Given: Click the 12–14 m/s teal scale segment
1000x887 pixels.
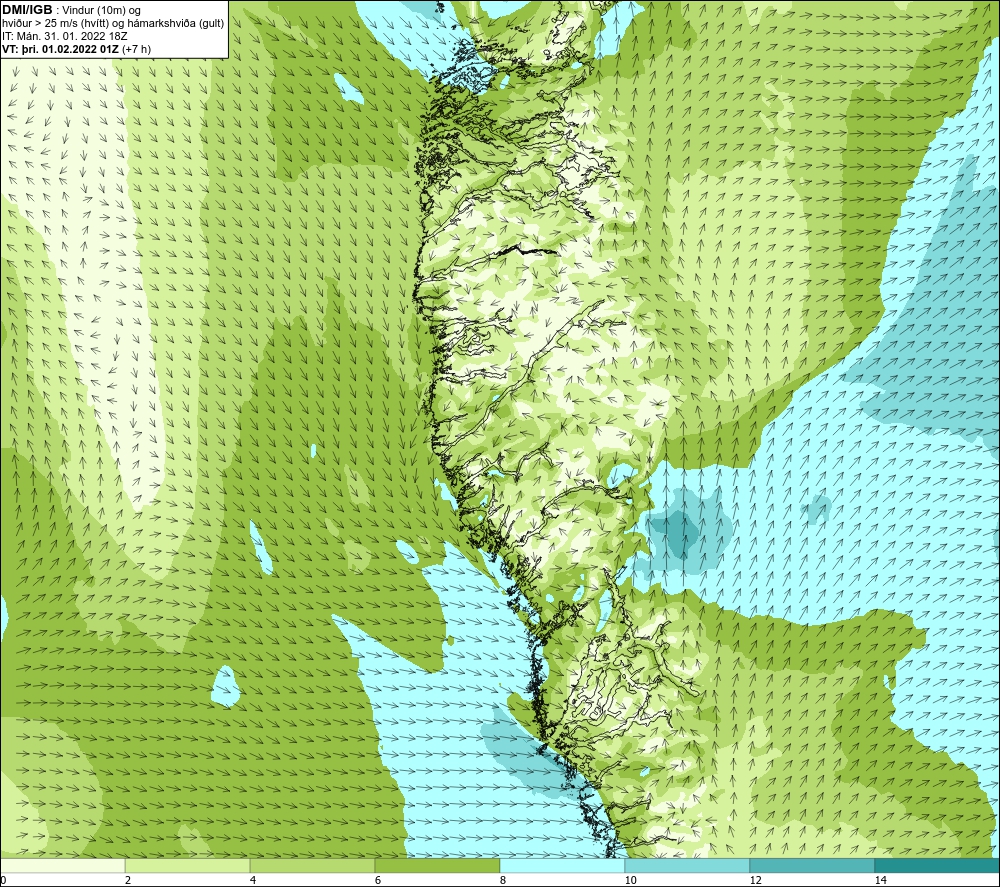Looking at the screenshot, I should (x=812, y=865).
